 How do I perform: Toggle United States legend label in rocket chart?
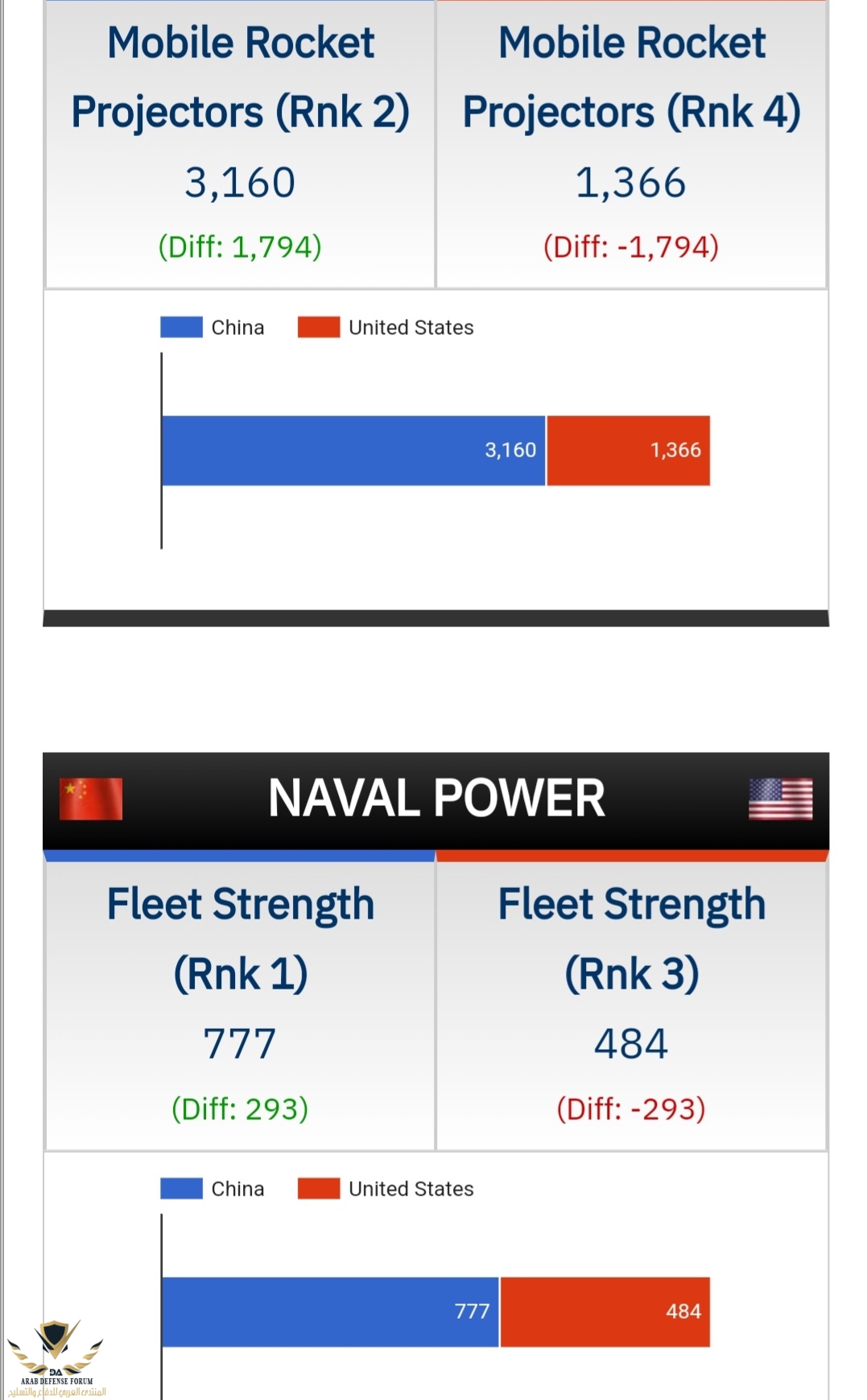coord(411,328)
